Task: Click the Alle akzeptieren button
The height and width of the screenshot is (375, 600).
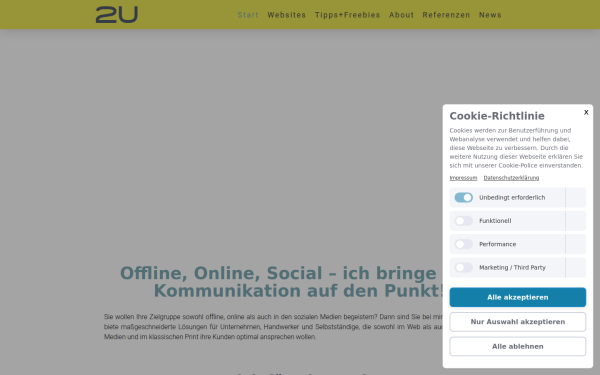Action: click(517, 297)
